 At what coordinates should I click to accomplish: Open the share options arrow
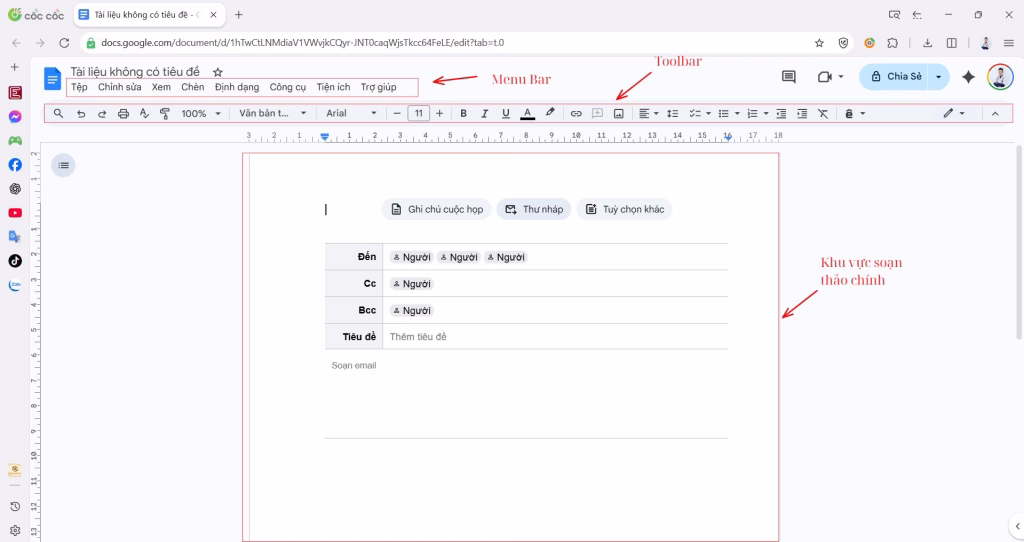(939, 76)
